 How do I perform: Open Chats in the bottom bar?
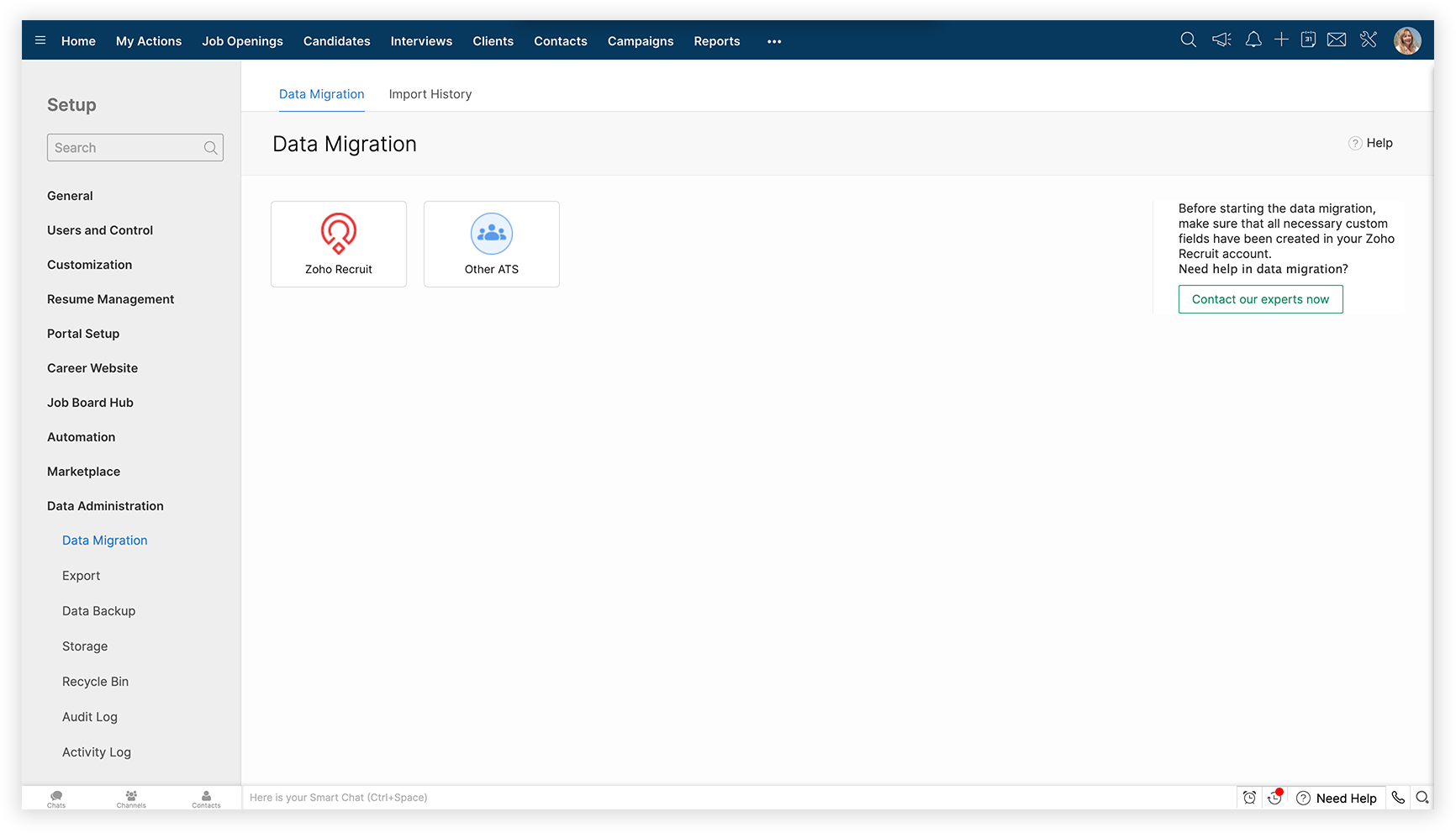point(56,799)
